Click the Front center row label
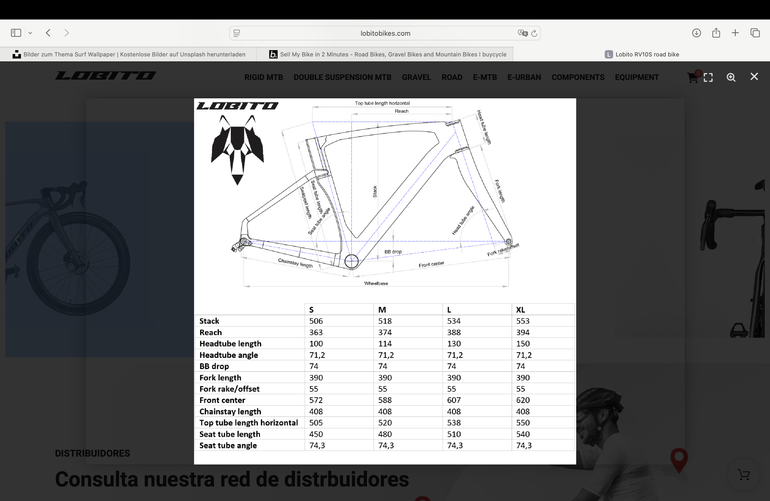The image size is (770, 501). tap(222, 400)
